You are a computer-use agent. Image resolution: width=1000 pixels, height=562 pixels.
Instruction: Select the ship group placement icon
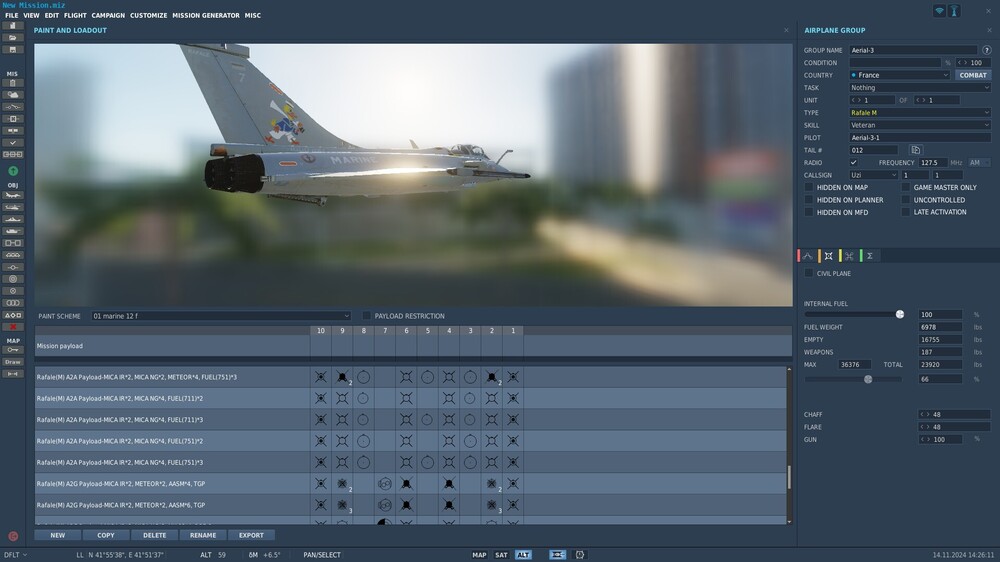pos(13,219)
